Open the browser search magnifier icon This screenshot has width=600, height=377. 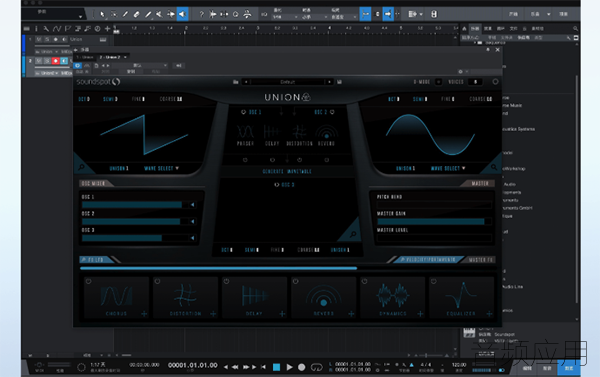point(575,29)
